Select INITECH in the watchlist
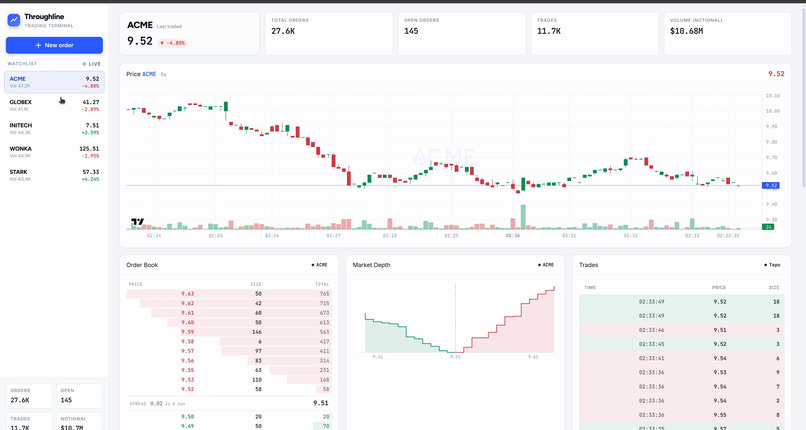This screenshot has width=806, height=430. 54,128
